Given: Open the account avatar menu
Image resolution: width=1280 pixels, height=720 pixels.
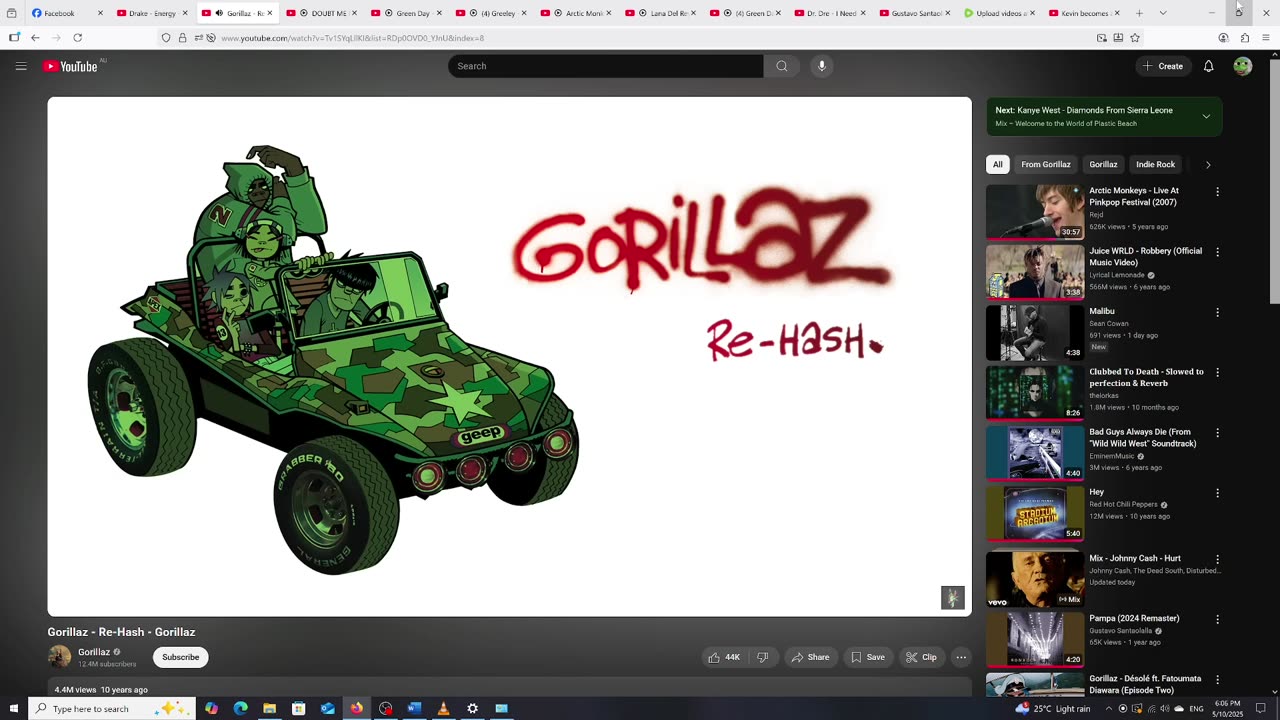Looking at the screenshot, I should tap(1242, 66).
